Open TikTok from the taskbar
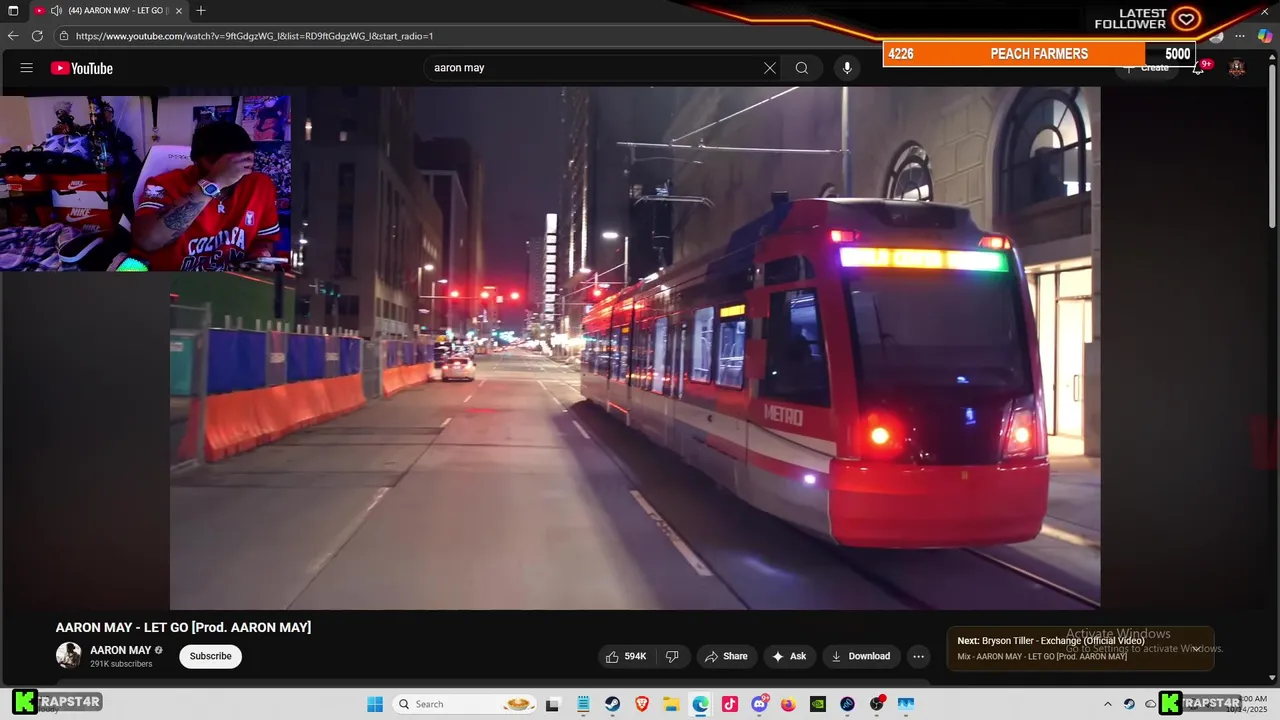Screen dimensions: 1280x720 pos(730,704)
